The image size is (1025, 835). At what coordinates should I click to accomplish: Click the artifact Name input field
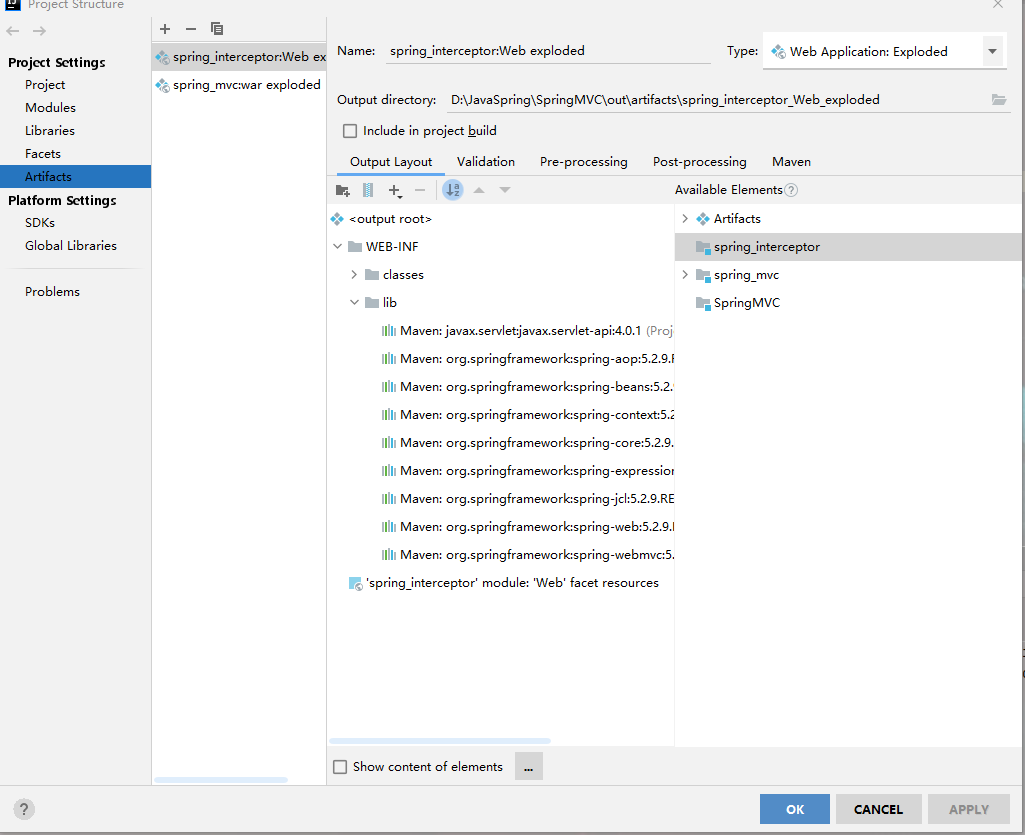coord(548,51)
